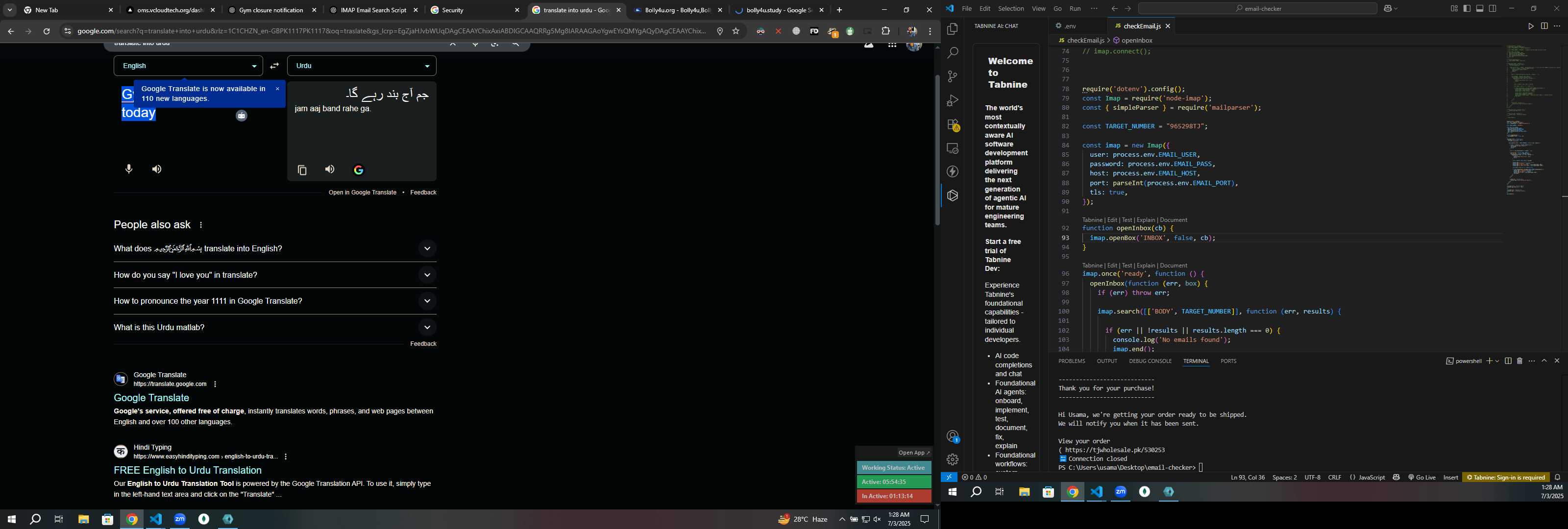Open Run and Debug view in VS Code
Image resolution: width=1568 pixels, height=529 pixels.
tap(953, 100)
